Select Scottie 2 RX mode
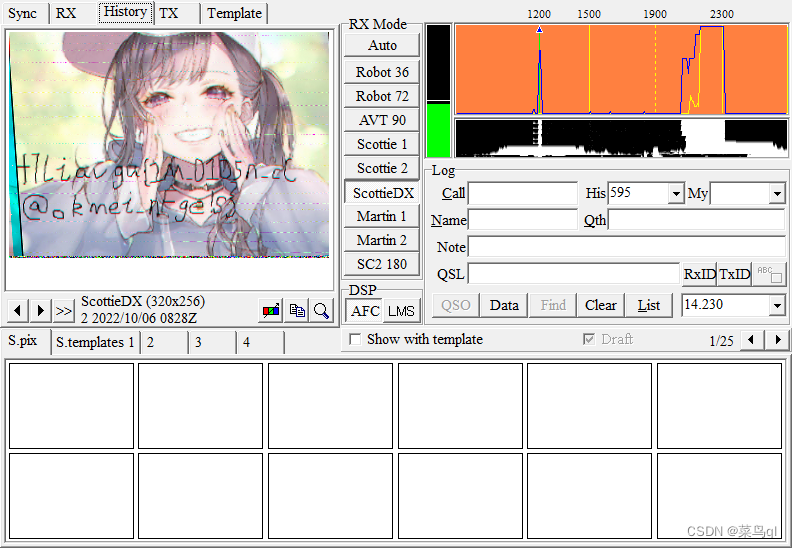Screen dimensions: 792x548 coord(382,168)
